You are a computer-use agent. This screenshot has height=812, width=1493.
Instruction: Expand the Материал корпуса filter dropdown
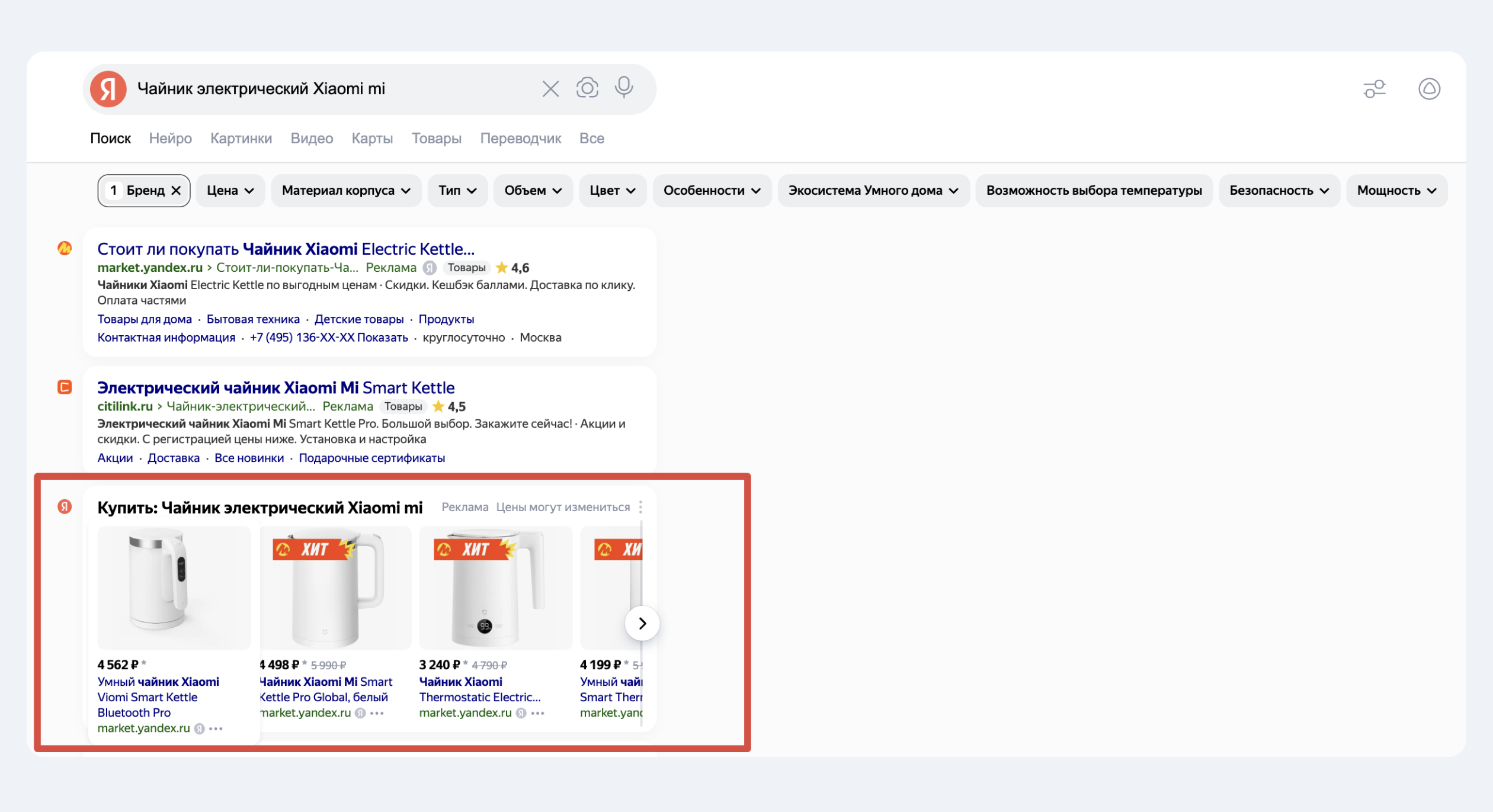(x=346, y=191)
